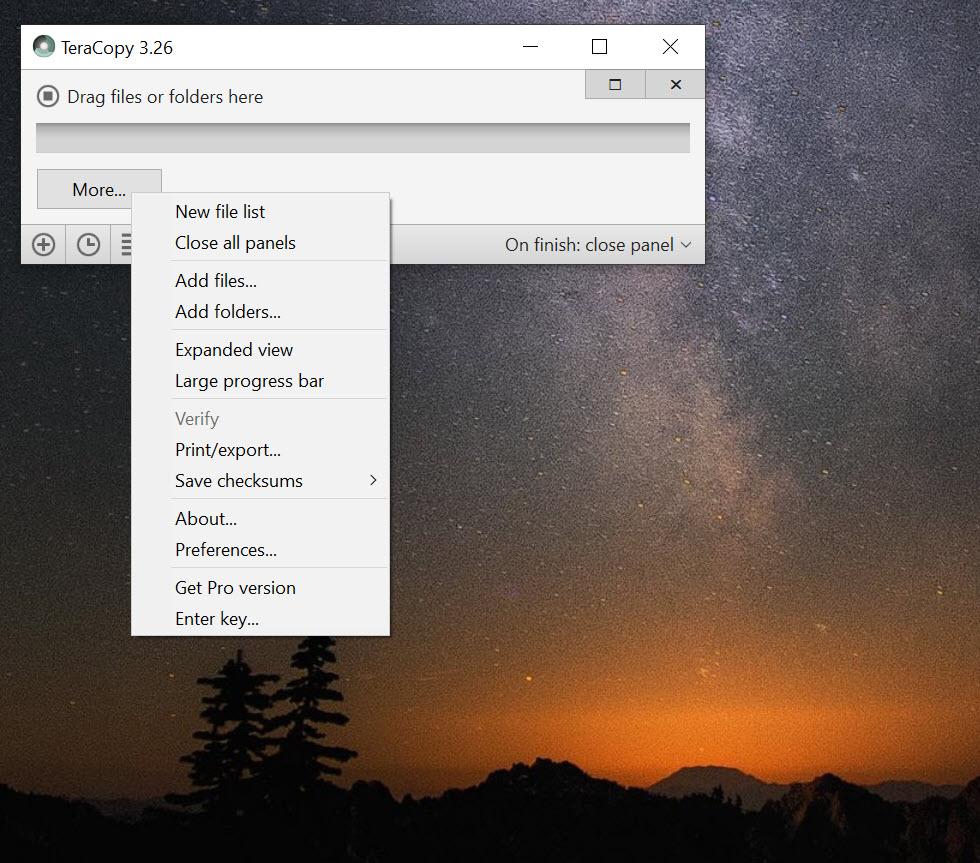Enable Large progress bar mode

pos(249,381)
